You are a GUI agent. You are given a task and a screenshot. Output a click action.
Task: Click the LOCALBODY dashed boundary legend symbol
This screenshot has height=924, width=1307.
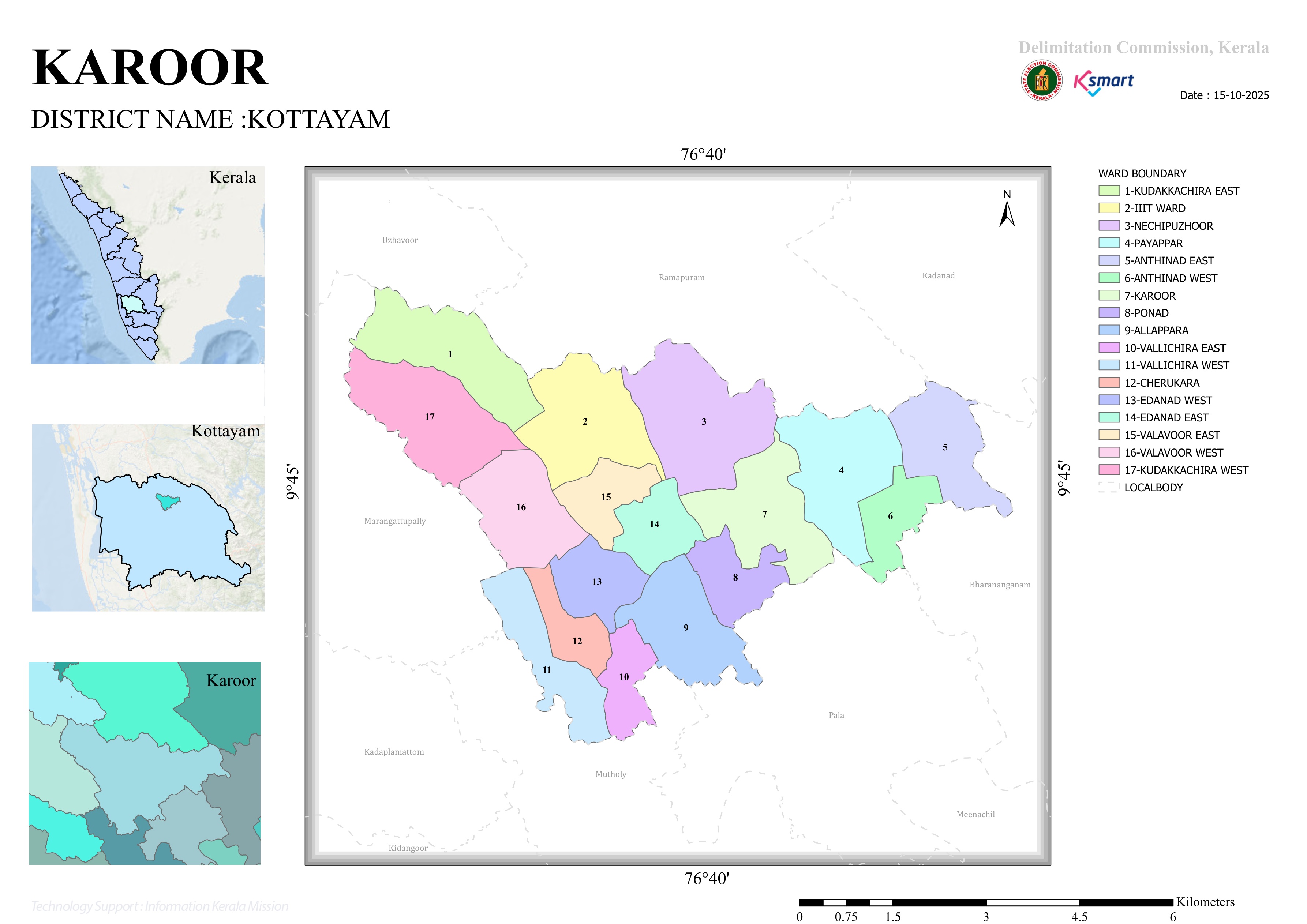[1109, 488]
